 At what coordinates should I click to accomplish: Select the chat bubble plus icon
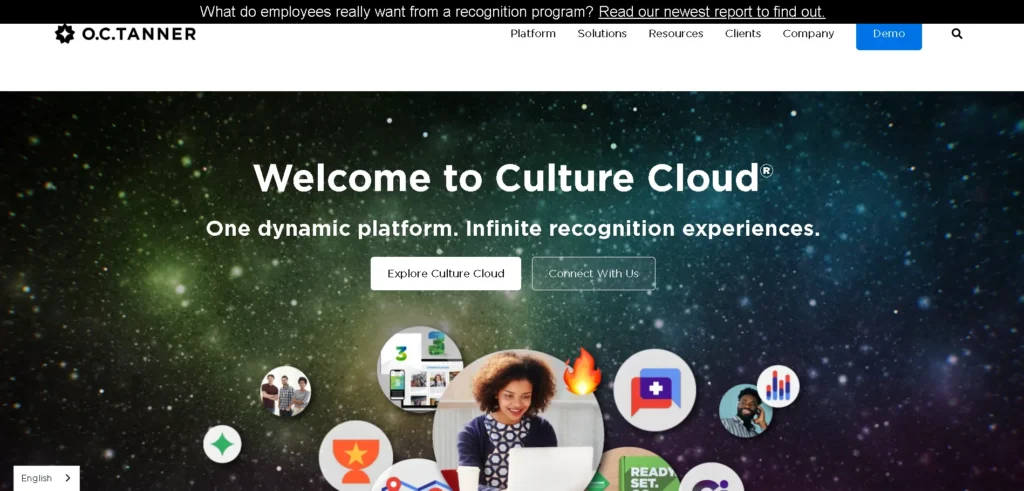tap(654, 390)
